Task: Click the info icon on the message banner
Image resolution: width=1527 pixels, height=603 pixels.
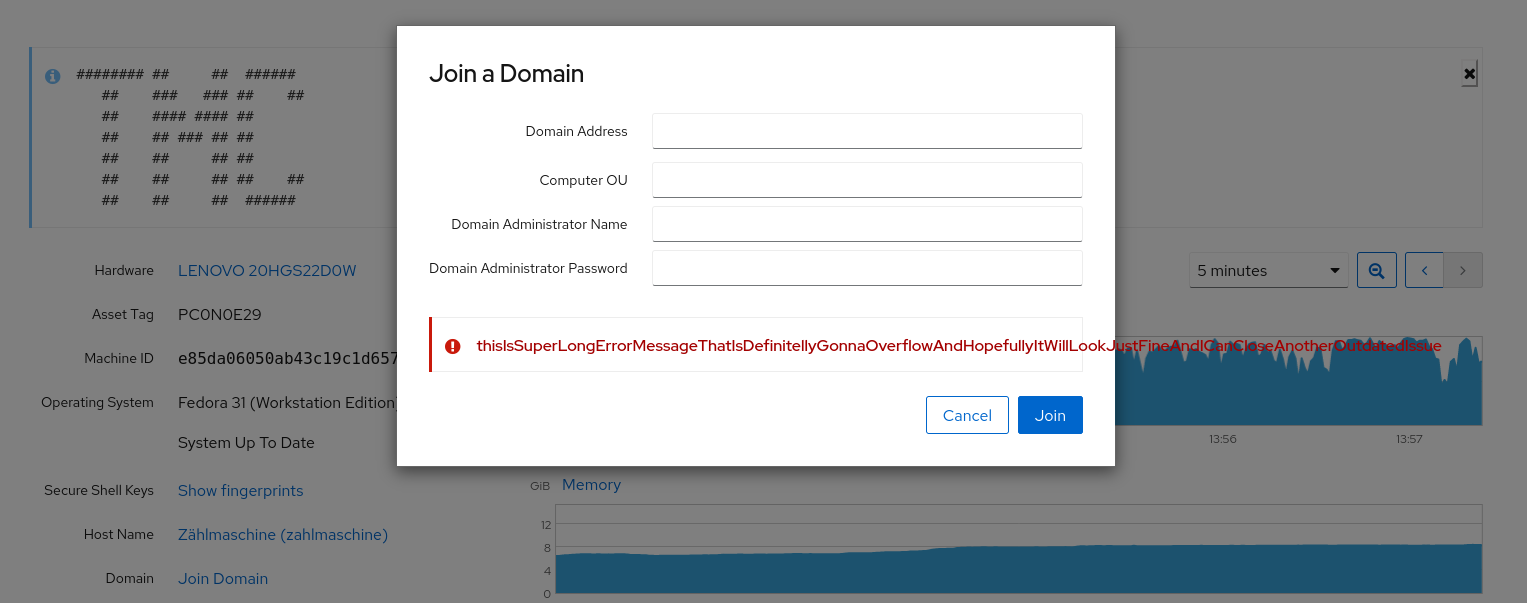Action: pyautogui.click(x=52, y=75)
